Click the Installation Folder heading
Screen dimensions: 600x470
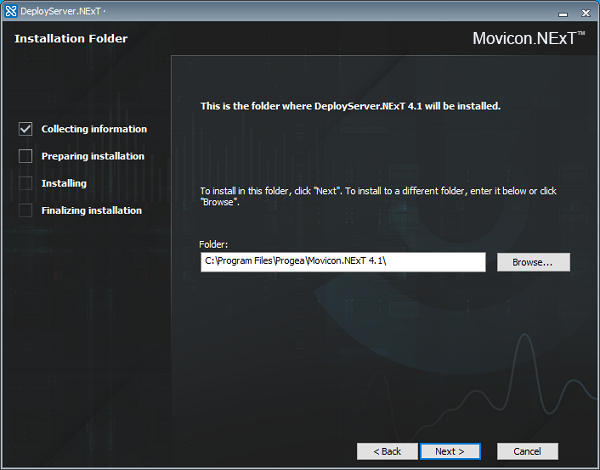[x=71, y=39]
